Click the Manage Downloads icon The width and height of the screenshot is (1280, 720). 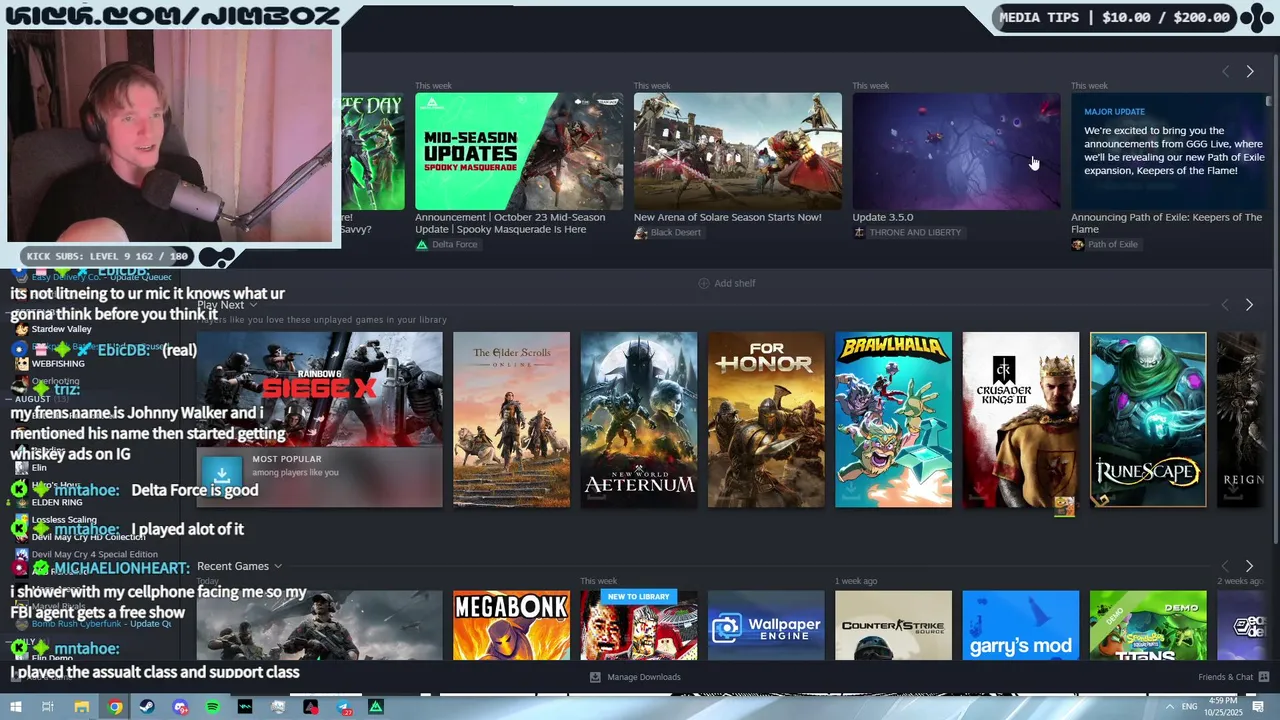tap(595, 677)
